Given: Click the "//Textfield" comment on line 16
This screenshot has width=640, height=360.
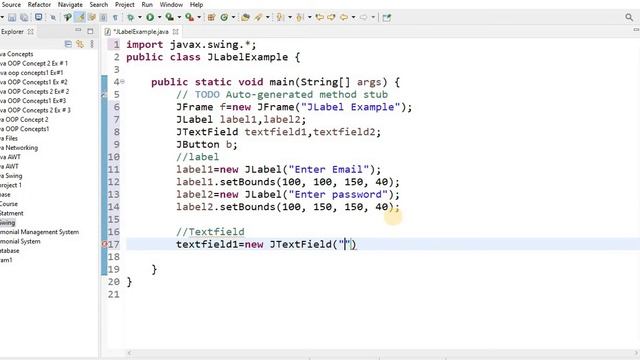Looking at the screenshot, I should pyautogui.click(x=211, y=232).
